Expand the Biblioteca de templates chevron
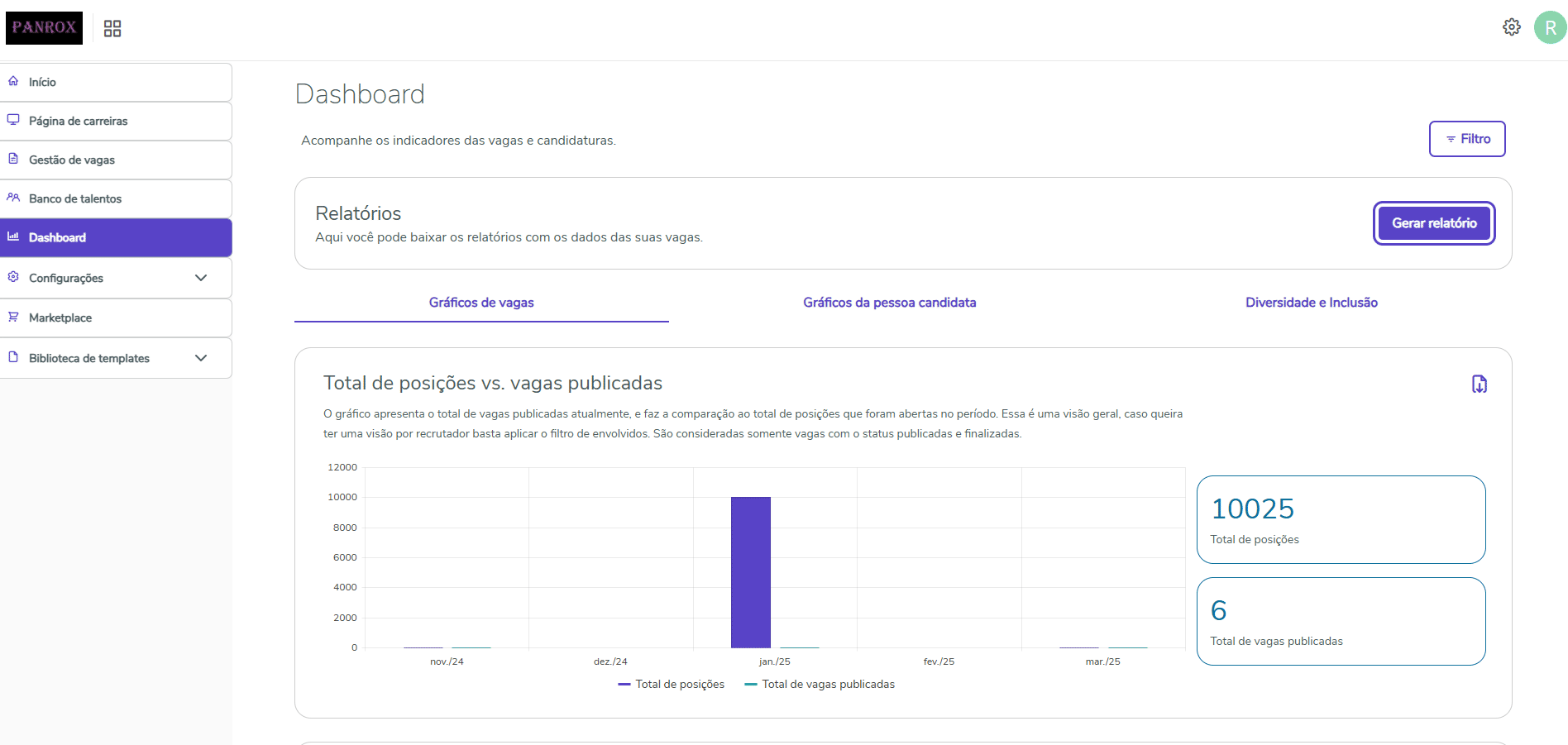This screenshot has height=745, width=1568. [201, 358]
